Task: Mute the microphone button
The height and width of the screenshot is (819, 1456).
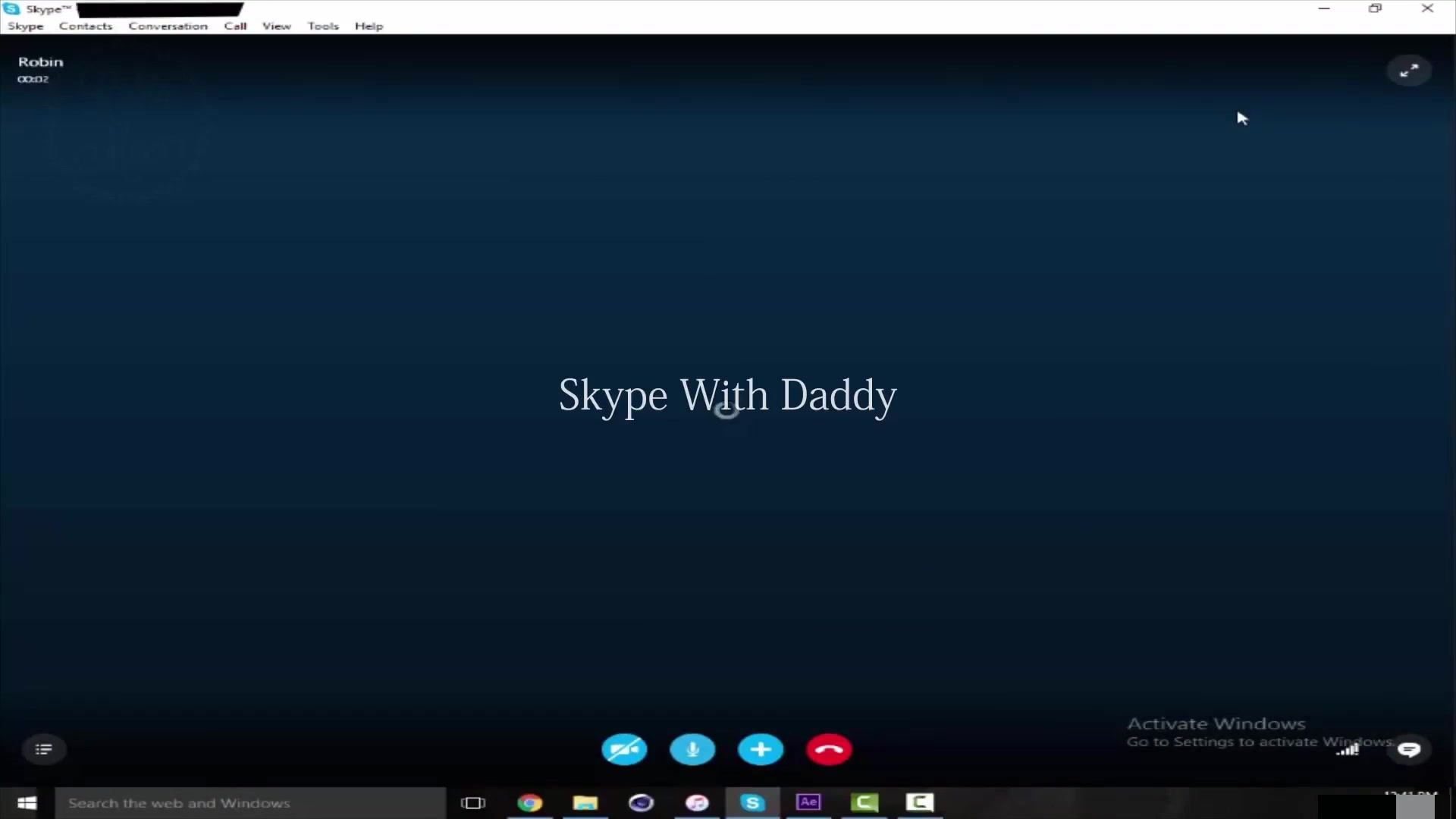Action: tap(692, 750)
